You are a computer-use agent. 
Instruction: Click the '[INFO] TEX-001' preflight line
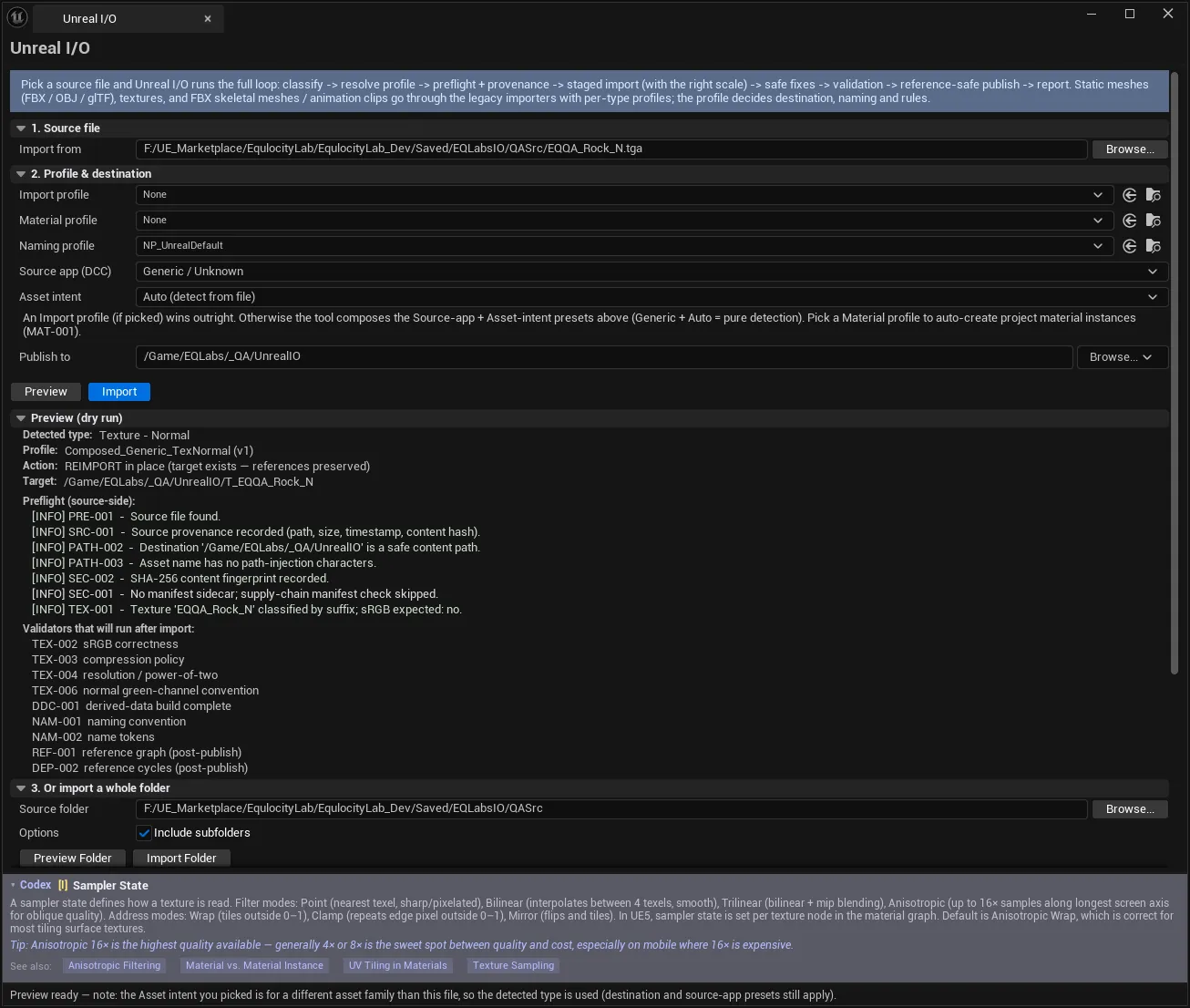247,610
